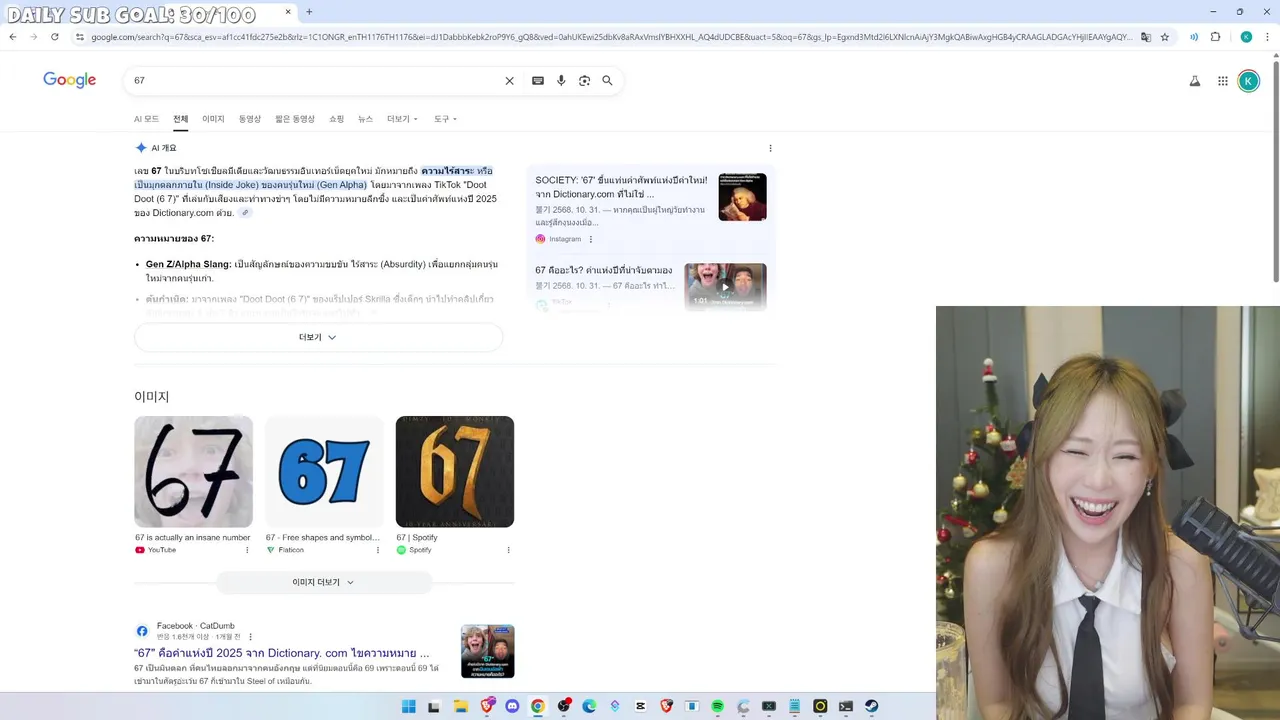Switch to 쇼핑 tab
Viewport: 1280px width, 720px height.
click(336, 119)
